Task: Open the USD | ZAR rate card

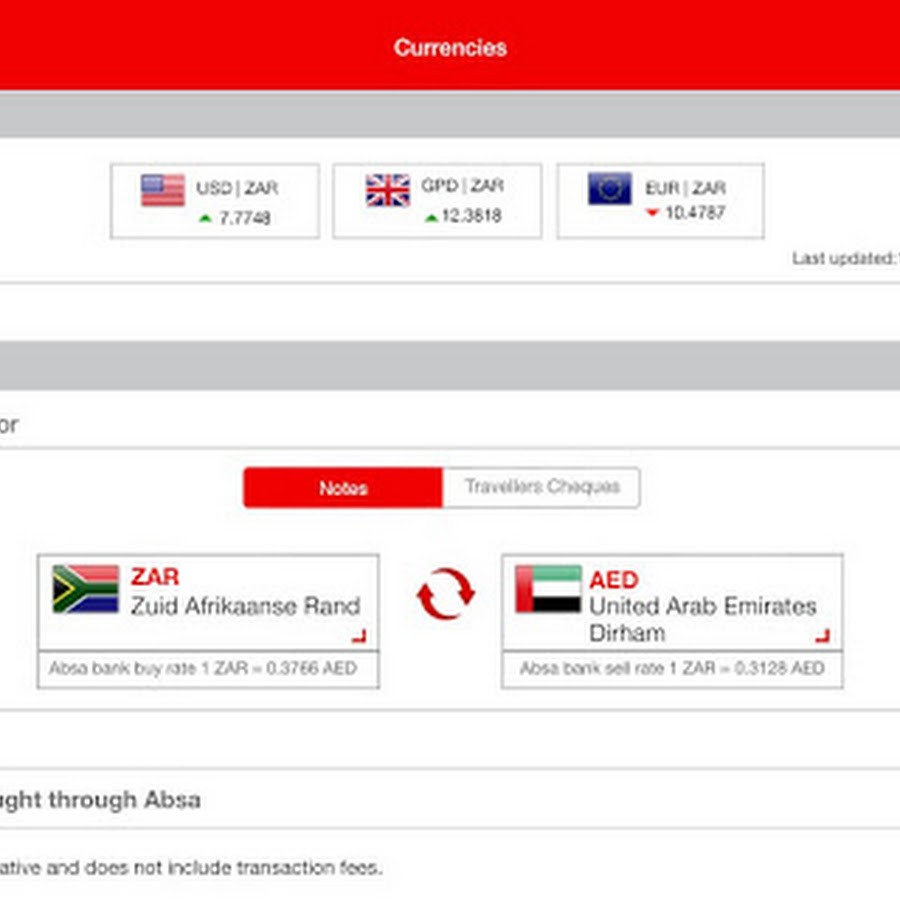Action: click(215, 201)
